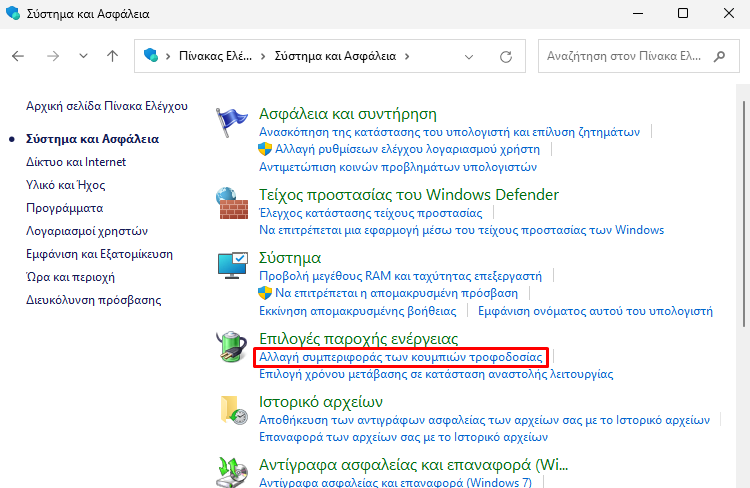
Task: Click the search magnifier icon
Action: (x=719, y=56)
